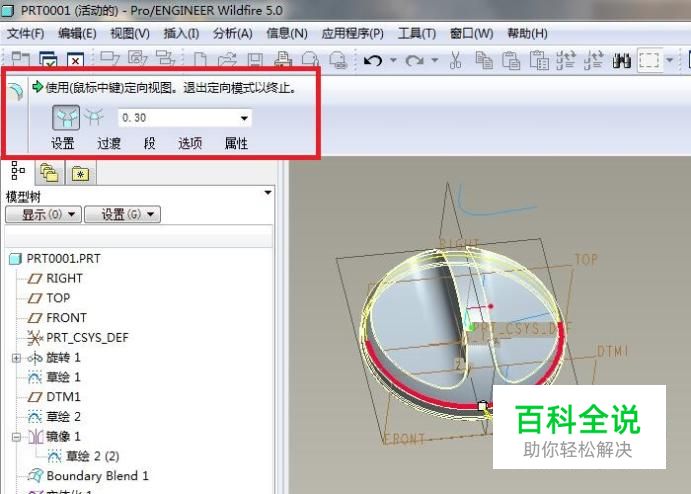Select the RIGHT datum plane in tree
The width and height of the screenshot is (691, 494).
click(x=56, y=279)
